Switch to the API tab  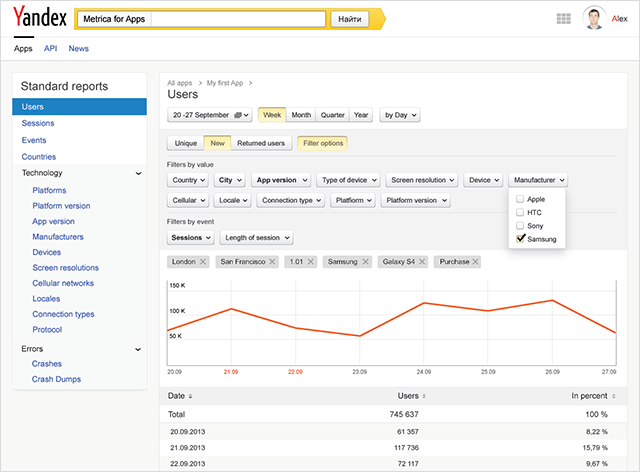pyautogui.click(x=50, y=48)
